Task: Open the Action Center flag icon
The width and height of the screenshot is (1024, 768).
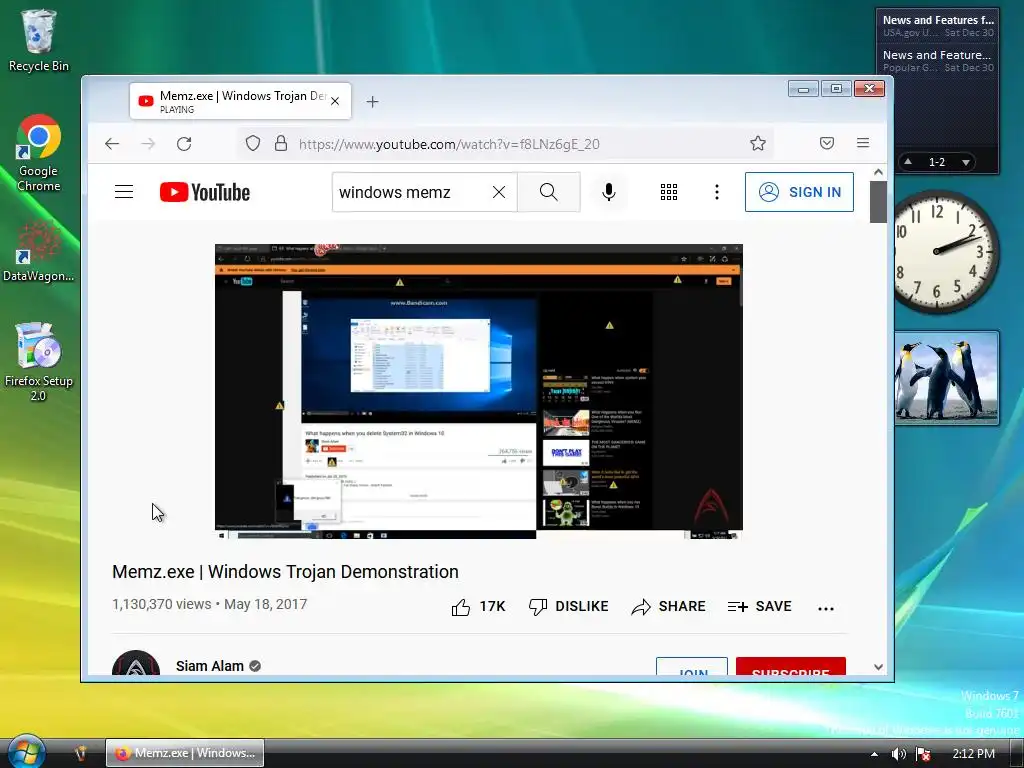Action: 923,754
